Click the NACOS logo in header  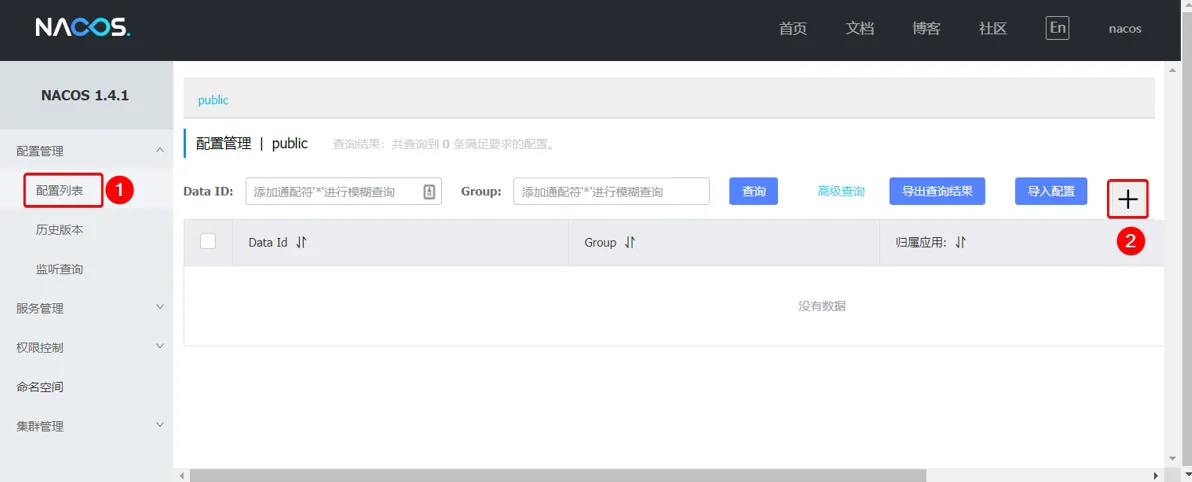click(x=82, y=28)
